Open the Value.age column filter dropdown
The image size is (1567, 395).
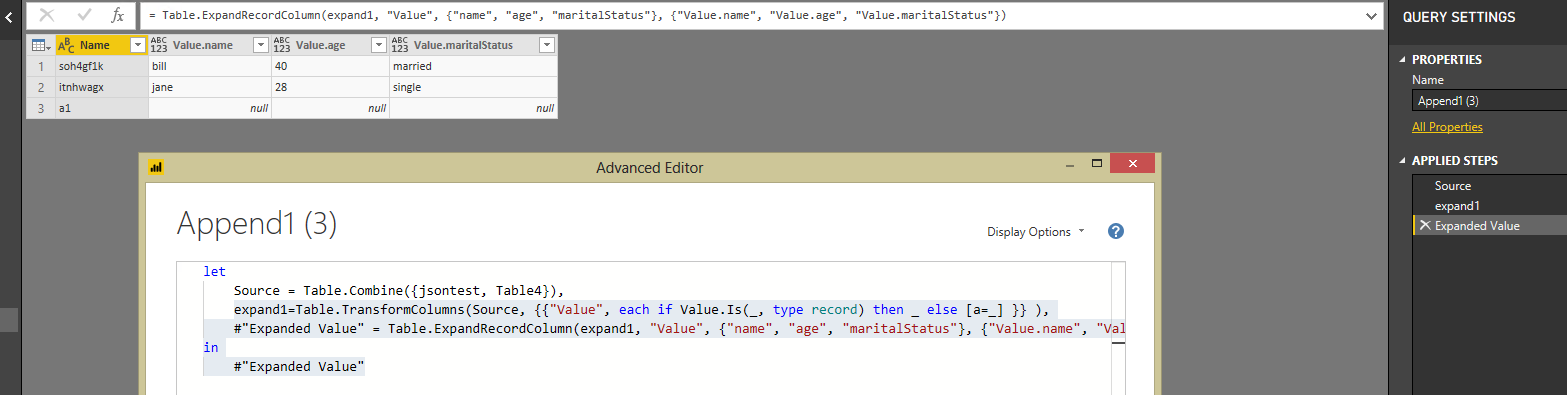coord(379,45)
